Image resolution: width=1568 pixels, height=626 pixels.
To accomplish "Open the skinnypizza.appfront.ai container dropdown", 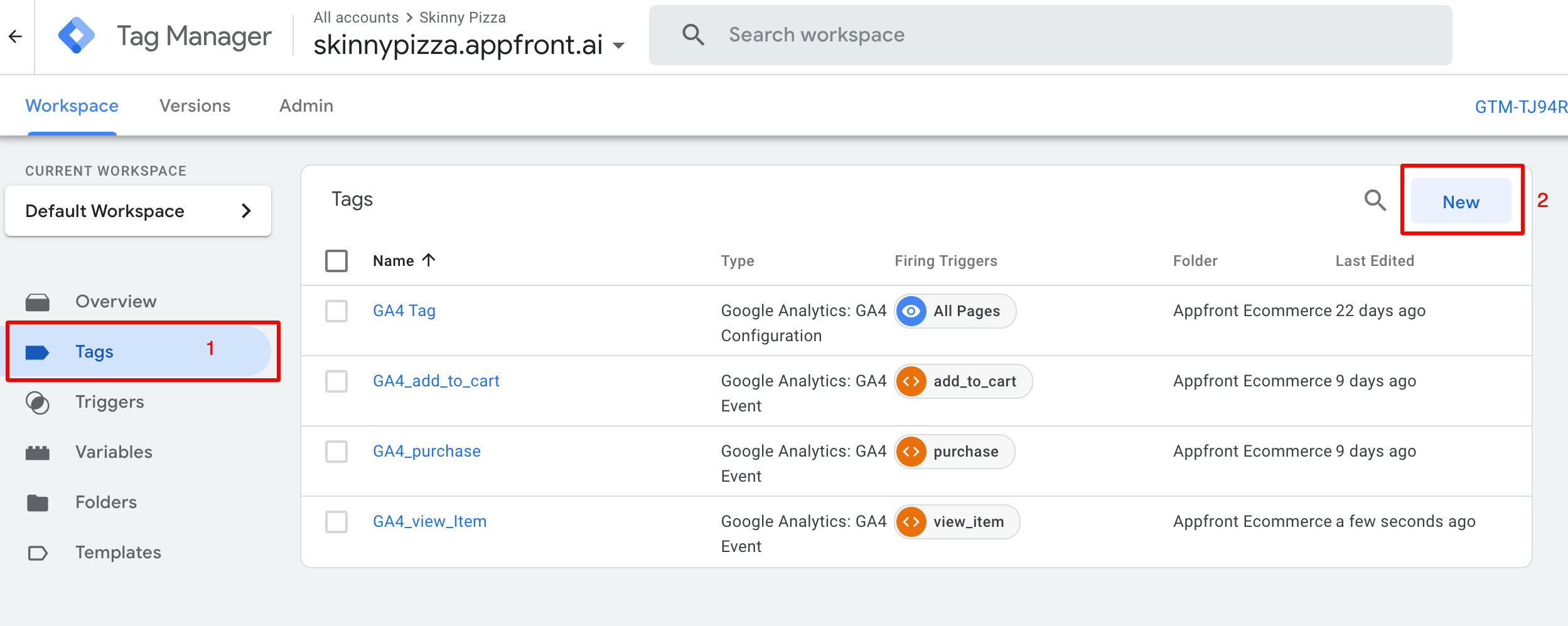I will pos(469,45).
